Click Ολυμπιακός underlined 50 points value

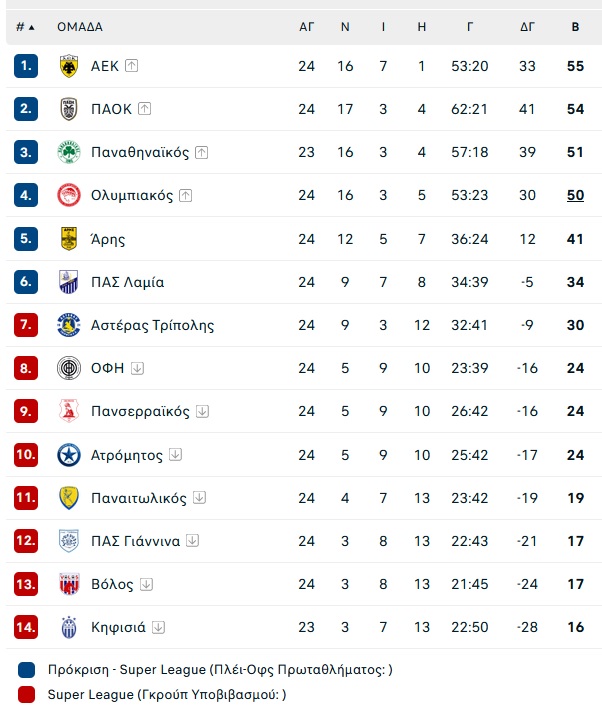point(575,195)
